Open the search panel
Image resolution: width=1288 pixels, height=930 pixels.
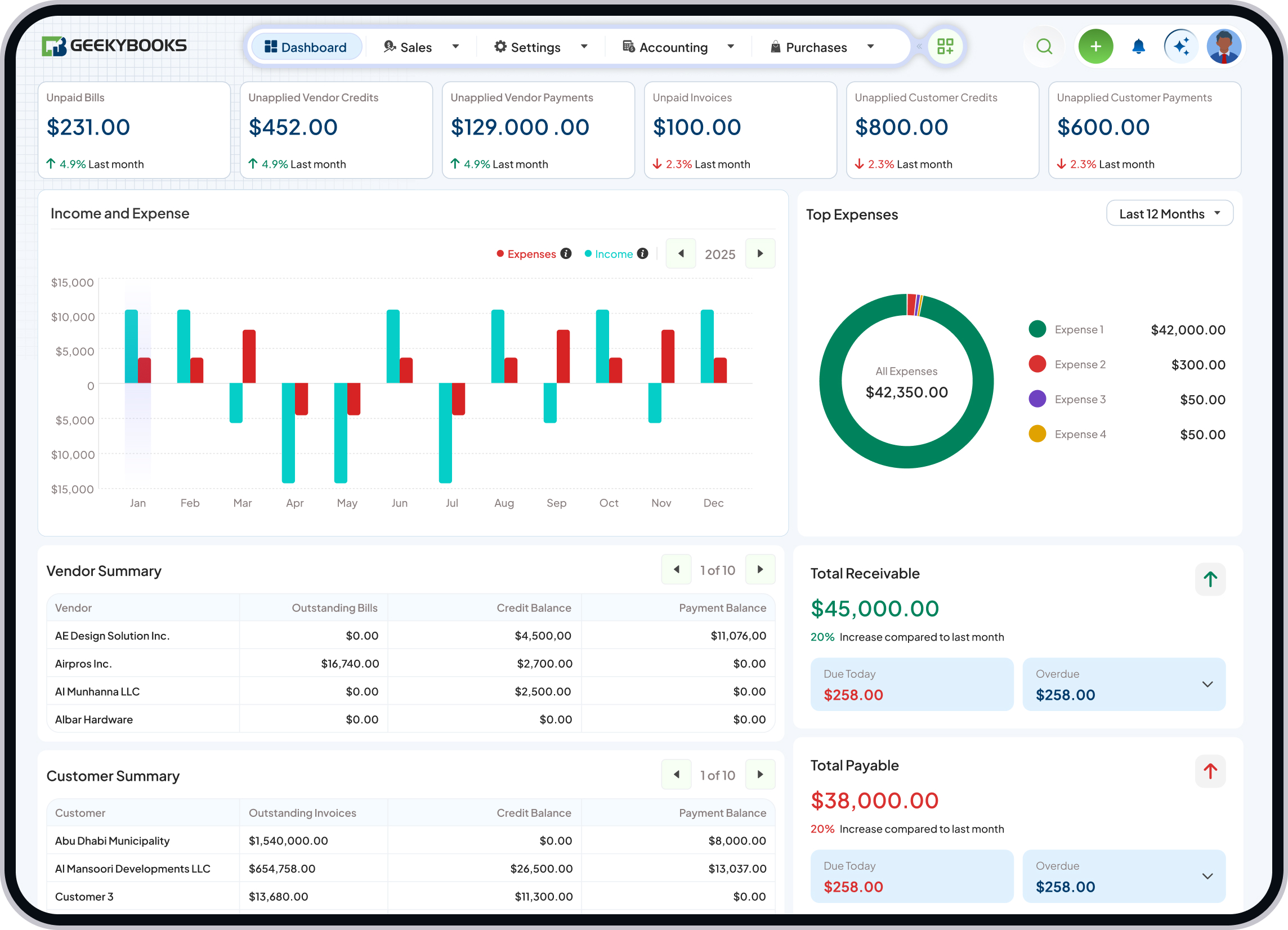[1044, 46]
